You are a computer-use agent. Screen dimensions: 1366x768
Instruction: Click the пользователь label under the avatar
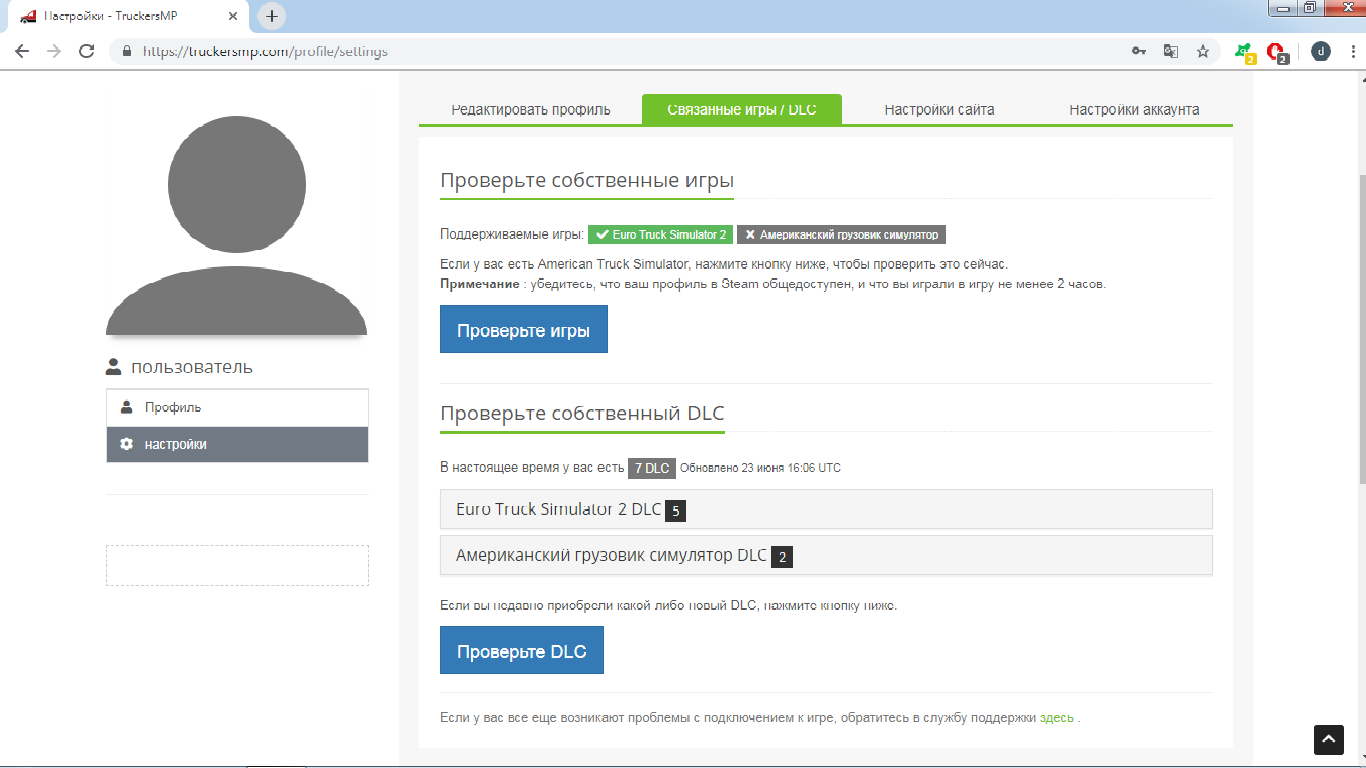(x=192, y=367)
